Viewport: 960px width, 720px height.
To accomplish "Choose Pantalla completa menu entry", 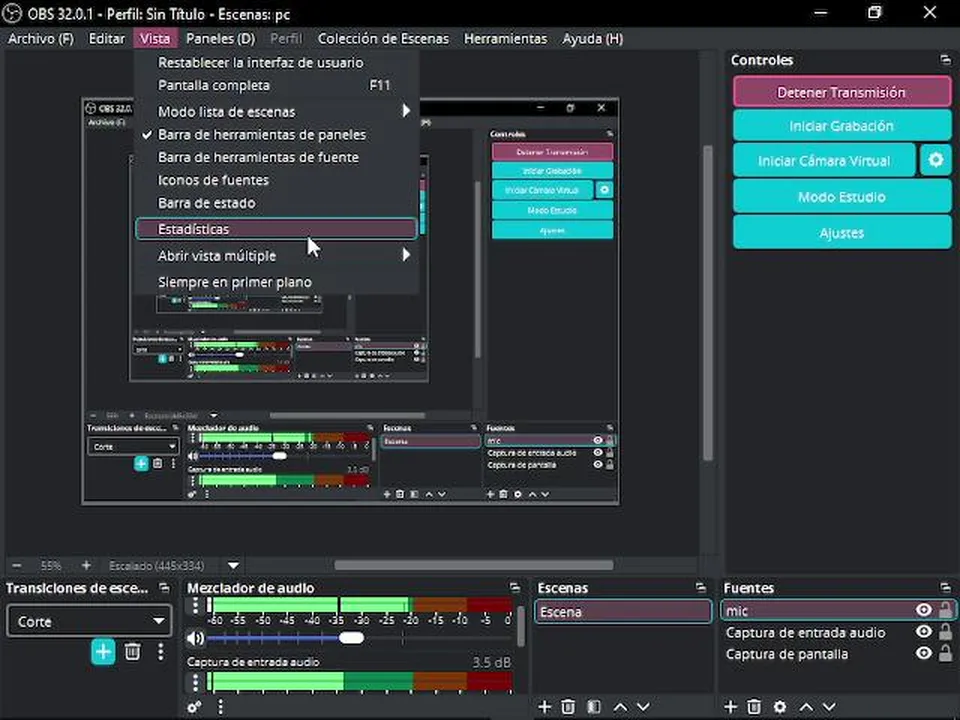I will tap(277, 85).
